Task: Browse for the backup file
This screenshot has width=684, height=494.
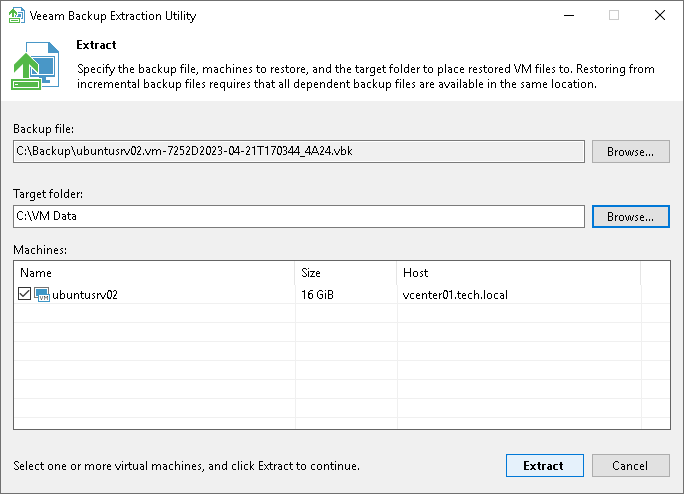Action: 630,151
